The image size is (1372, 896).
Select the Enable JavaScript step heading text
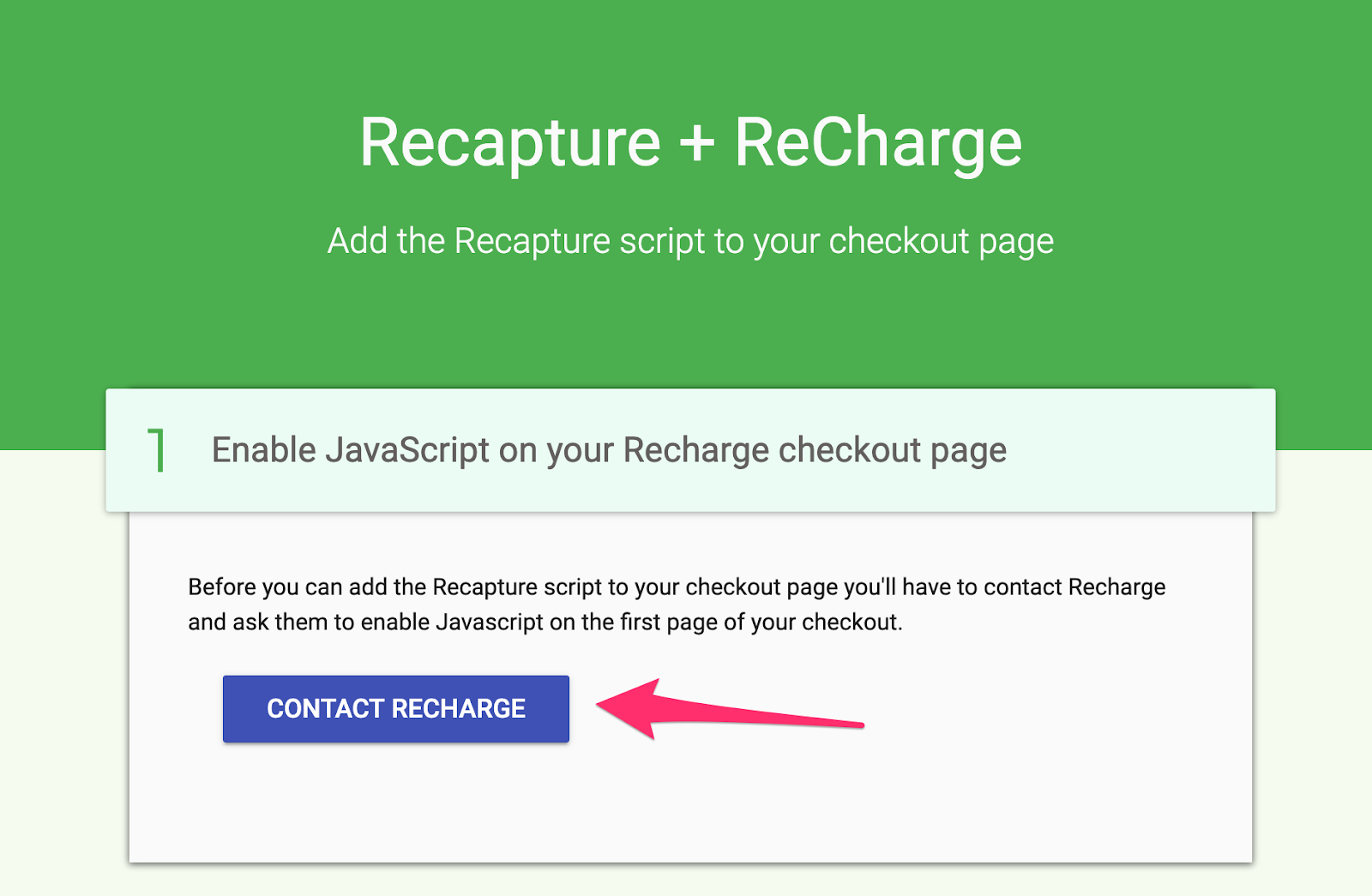click(609, 450)
